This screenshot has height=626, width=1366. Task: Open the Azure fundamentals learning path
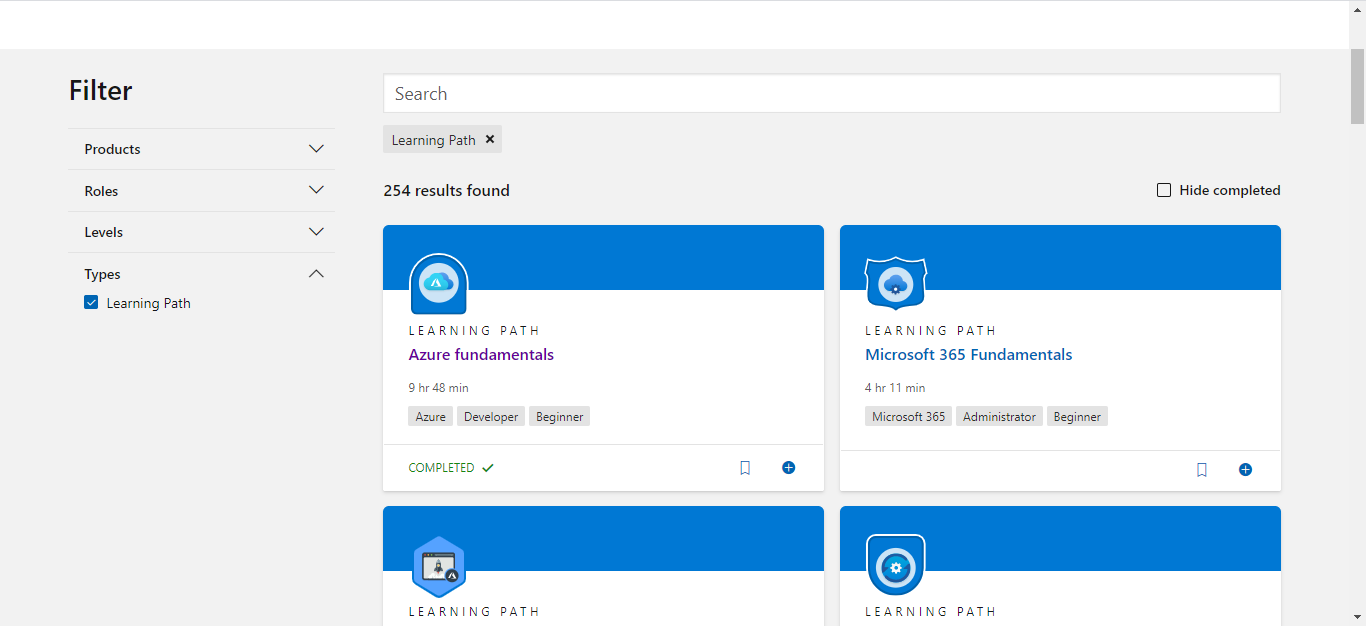click(481, 354)
